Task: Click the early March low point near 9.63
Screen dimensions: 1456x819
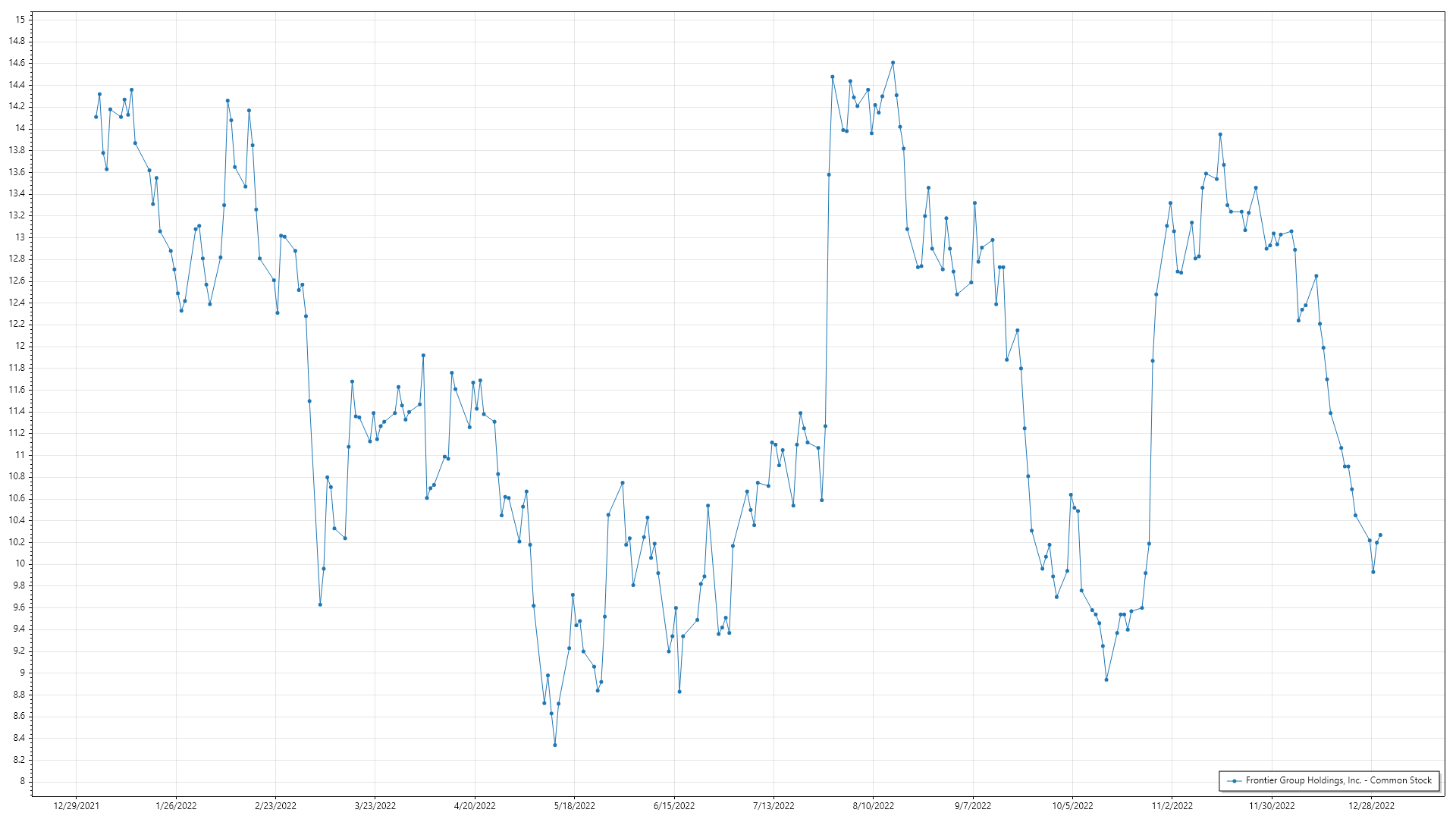Action: tap(320, 604)
